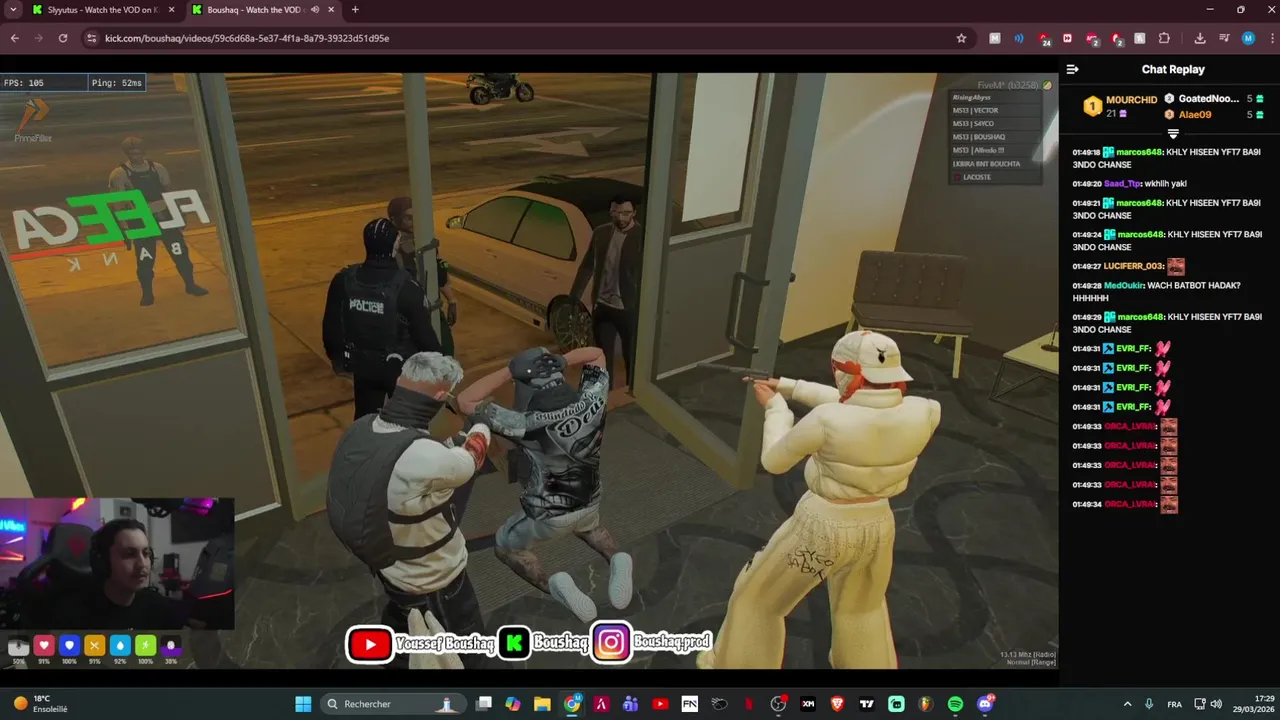Viewport: 1280px width, 720px height.
Task: Click the 01:49:34 ORCA_LVRA message
Action: pos(1125,504)
